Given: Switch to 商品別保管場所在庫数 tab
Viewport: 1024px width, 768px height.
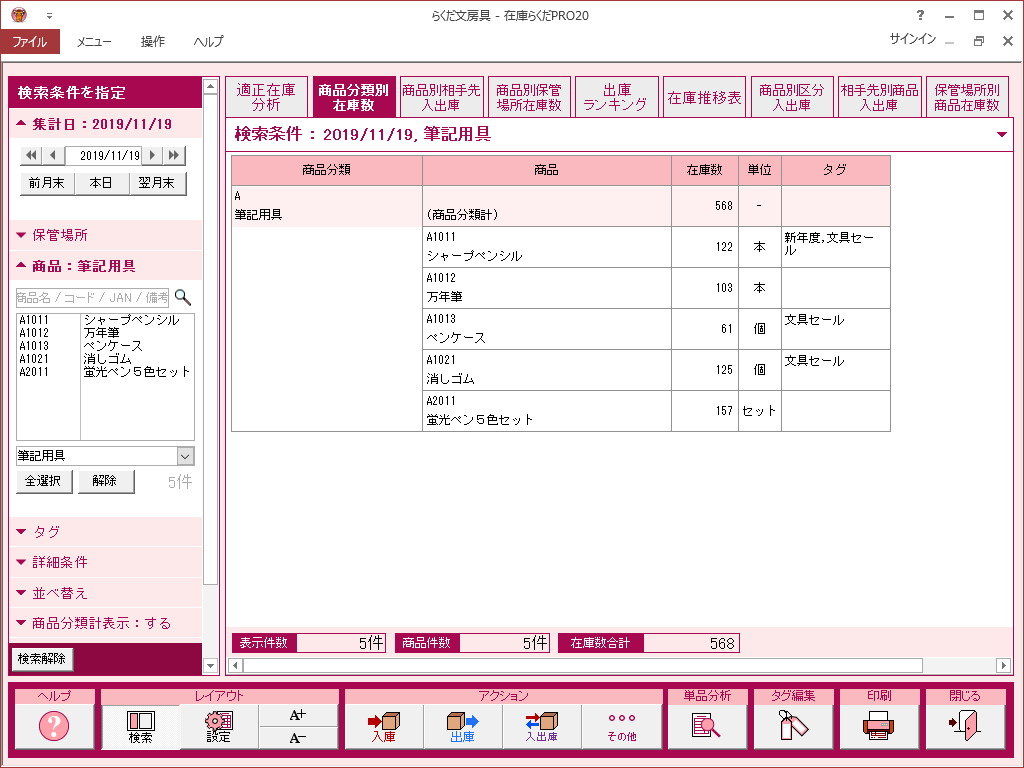Looking at the screenshot, I should click(x=529, y=97).
